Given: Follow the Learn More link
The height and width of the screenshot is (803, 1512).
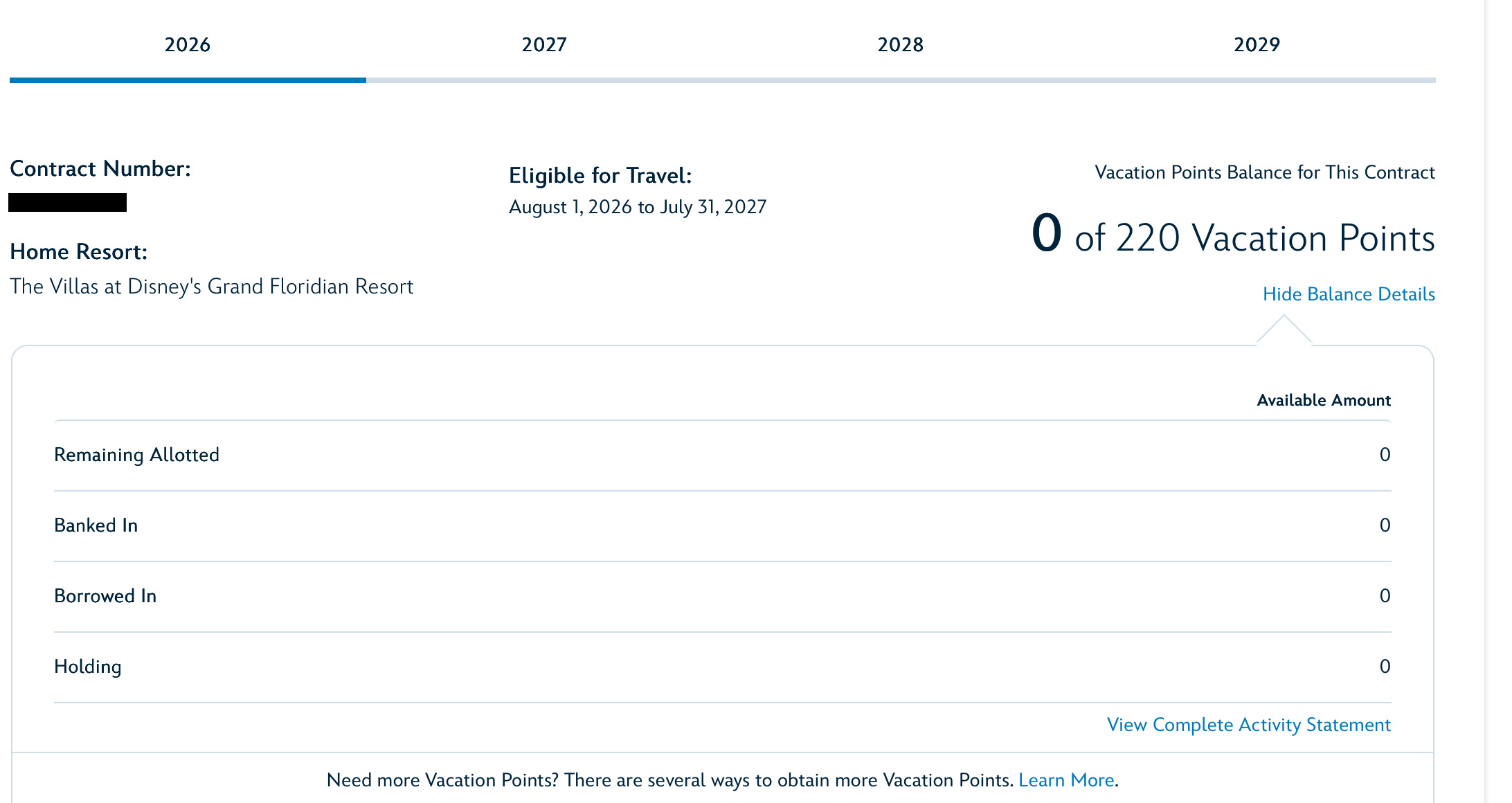Looking at the screenshot, I should pos(1066,780).
